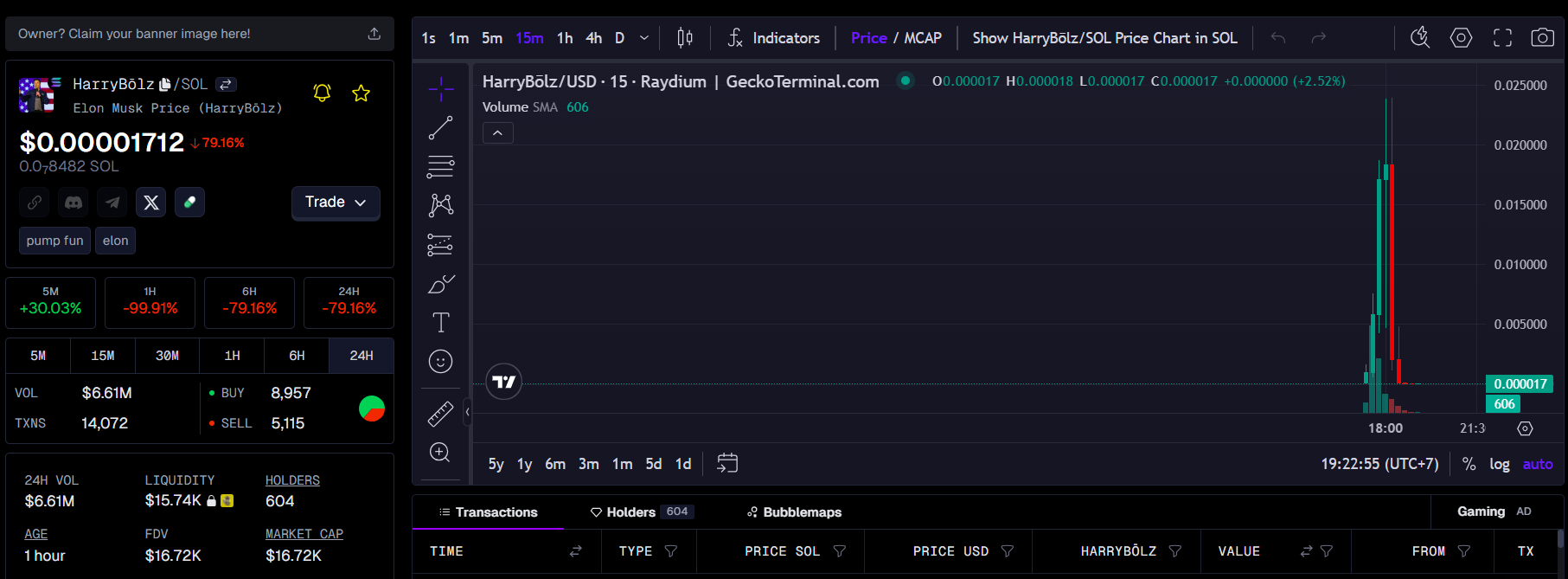Show HarryBōlz/SOL price chart in SOL
The width and height of the screenshot is (1568, 579).
(x=1104, y=38)
